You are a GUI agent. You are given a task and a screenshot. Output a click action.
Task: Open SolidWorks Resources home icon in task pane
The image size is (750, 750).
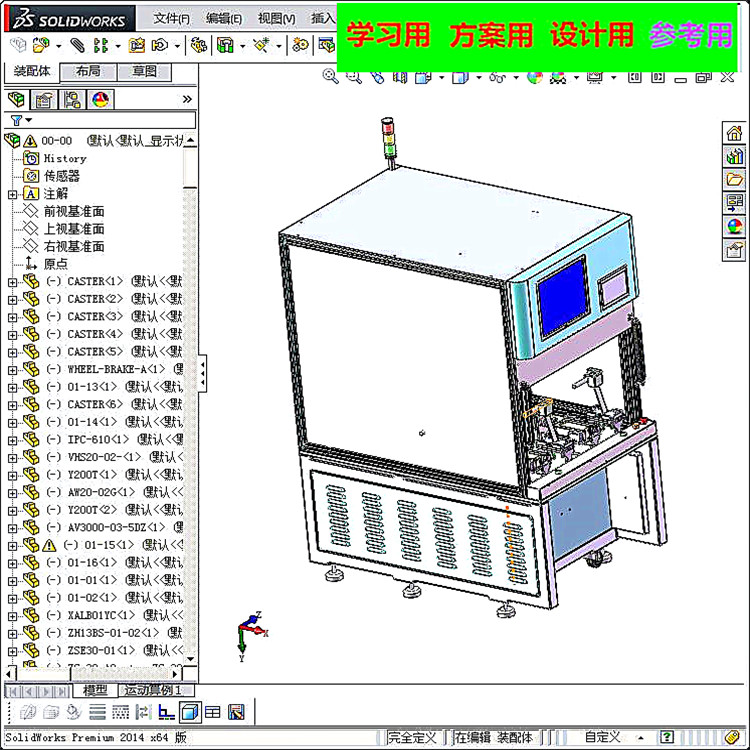click(734, 133)
